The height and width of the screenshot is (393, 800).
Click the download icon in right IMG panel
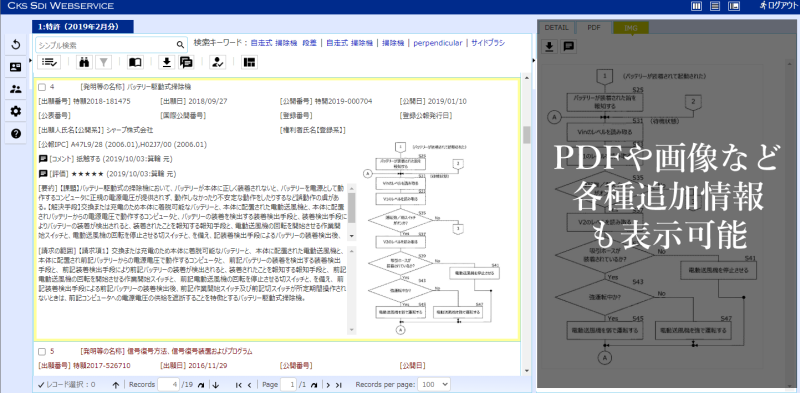pyautogui.click(x=549, y=46)
